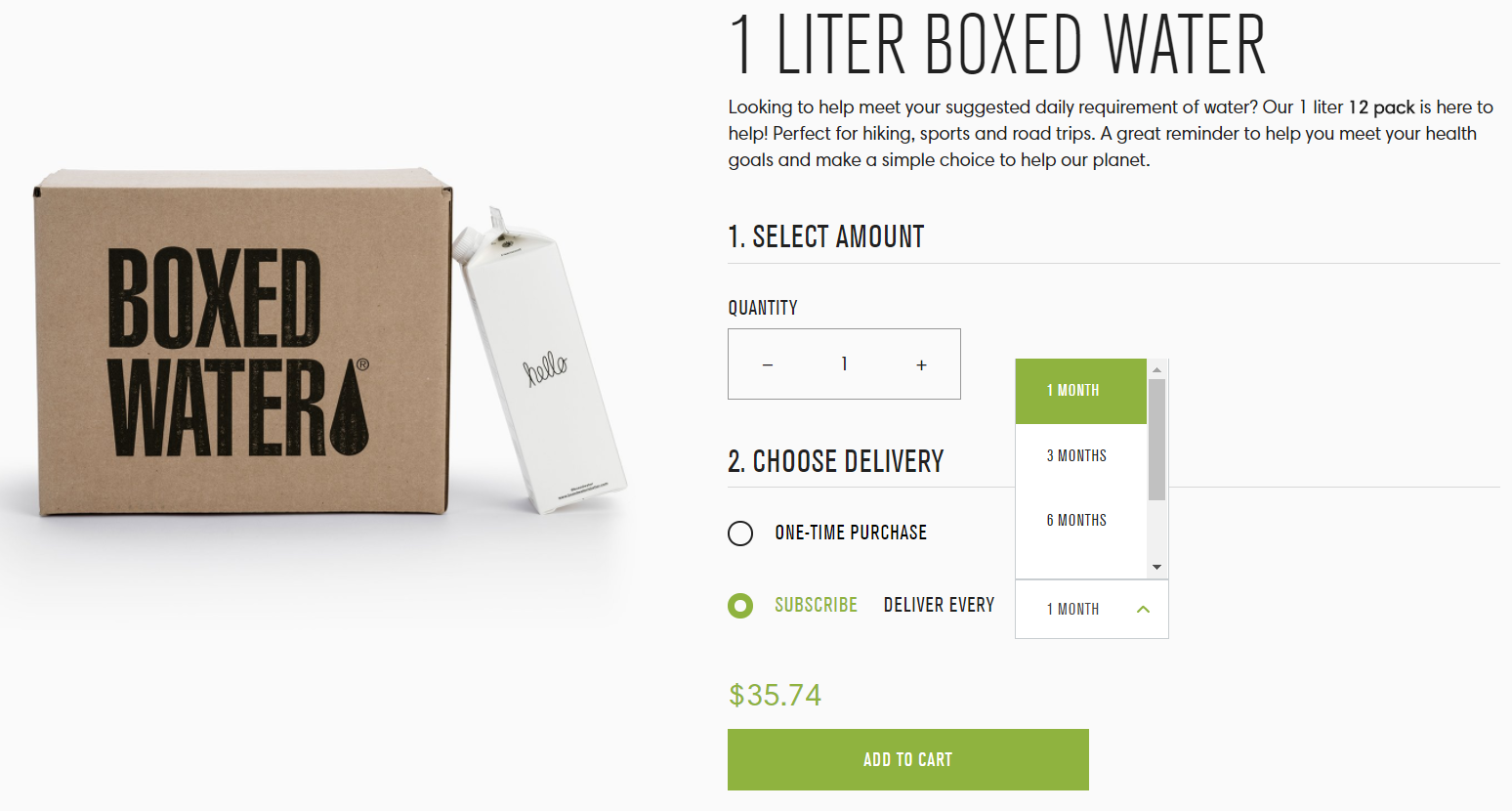
Task: Click the Boxed Water cardboard box image
Action: [242, 342]
